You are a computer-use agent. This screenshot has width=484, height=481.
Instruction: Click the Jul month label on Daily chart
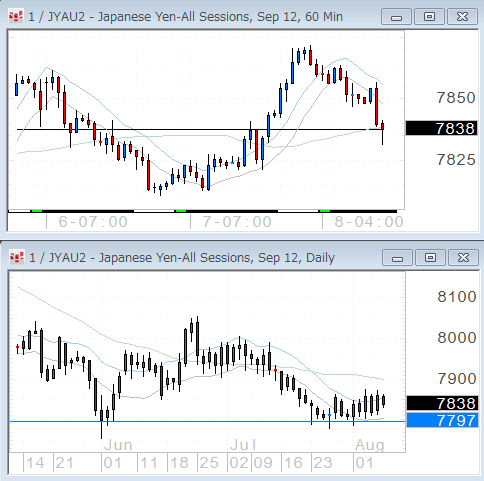pyautogui.click(x=243, y=445)
